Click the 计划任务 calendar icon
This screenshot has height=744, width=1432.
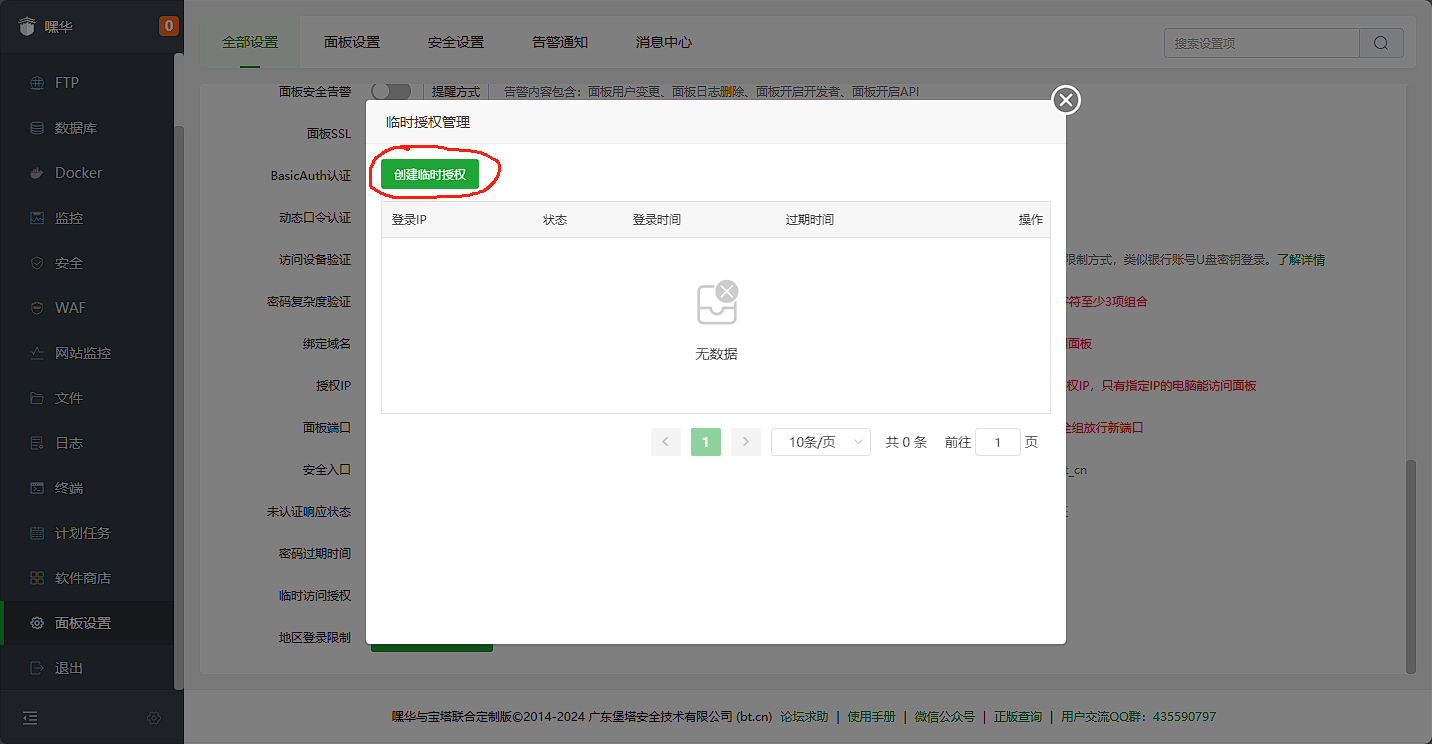(x=37, y=533)
